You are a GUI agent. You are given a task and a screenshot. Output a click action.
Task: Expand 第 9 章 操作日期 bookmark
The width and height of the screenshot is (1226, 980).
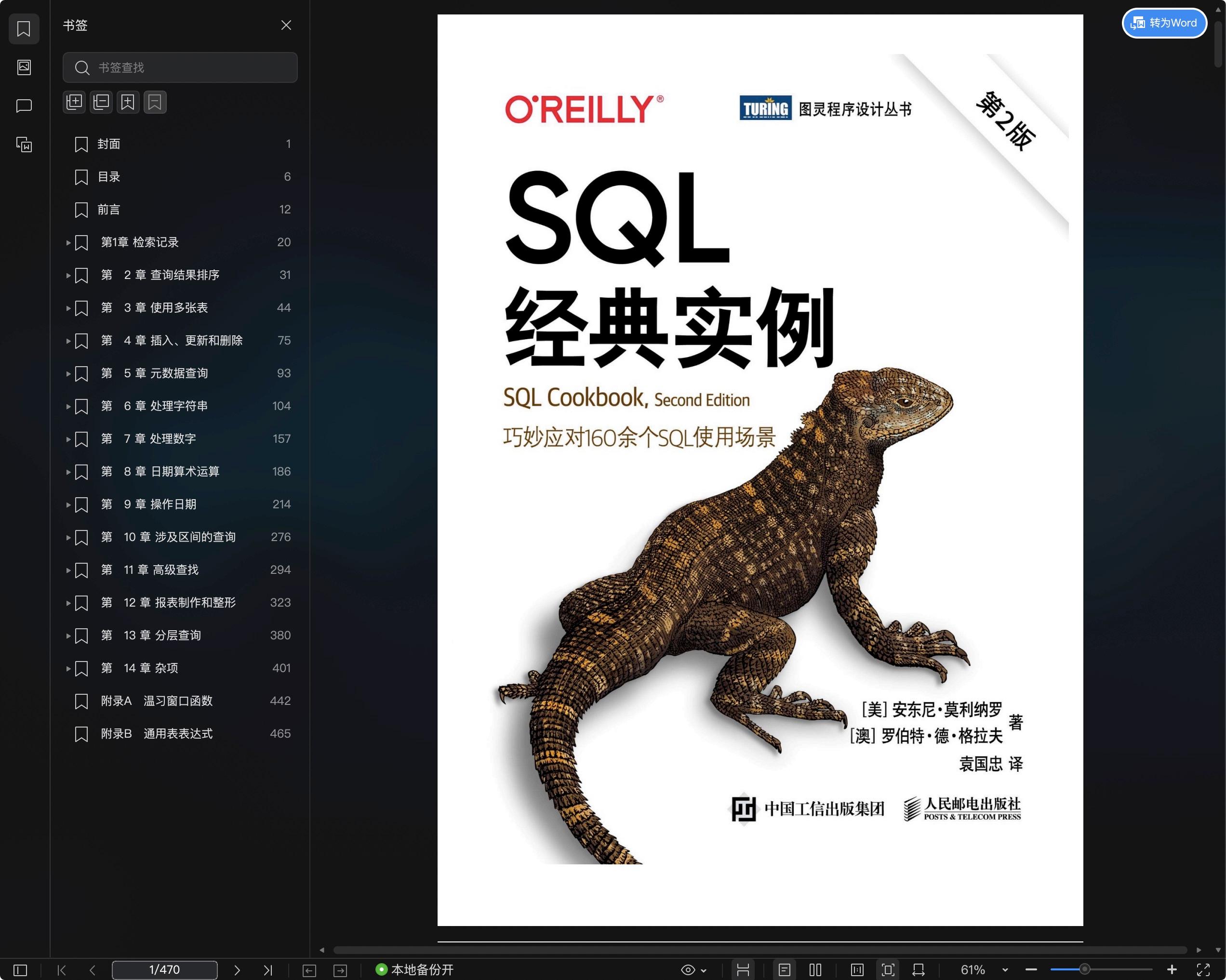[68, 505]
